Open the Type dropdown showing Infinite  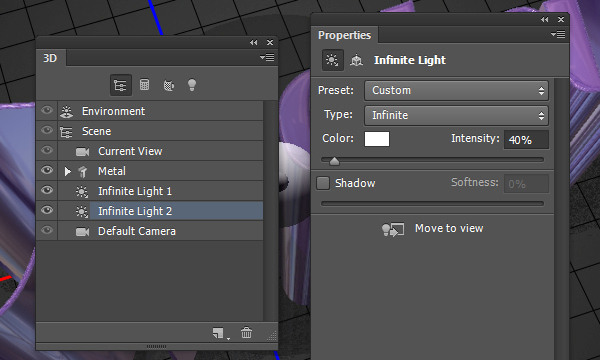point(456,115)
